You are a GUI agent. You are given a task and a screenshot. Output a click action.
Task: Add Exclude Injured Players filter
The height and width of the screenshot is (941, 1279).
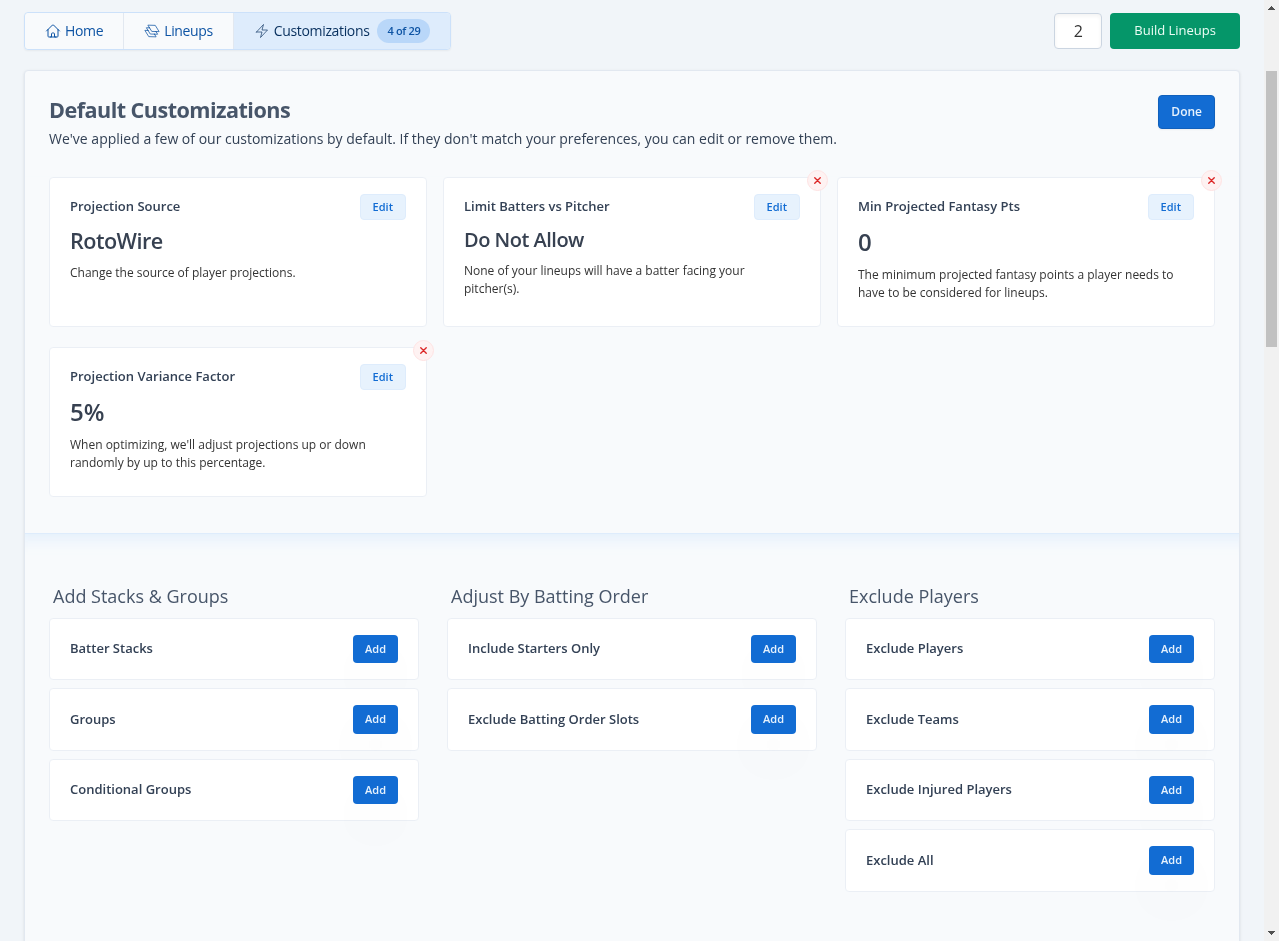[1171, 790]
